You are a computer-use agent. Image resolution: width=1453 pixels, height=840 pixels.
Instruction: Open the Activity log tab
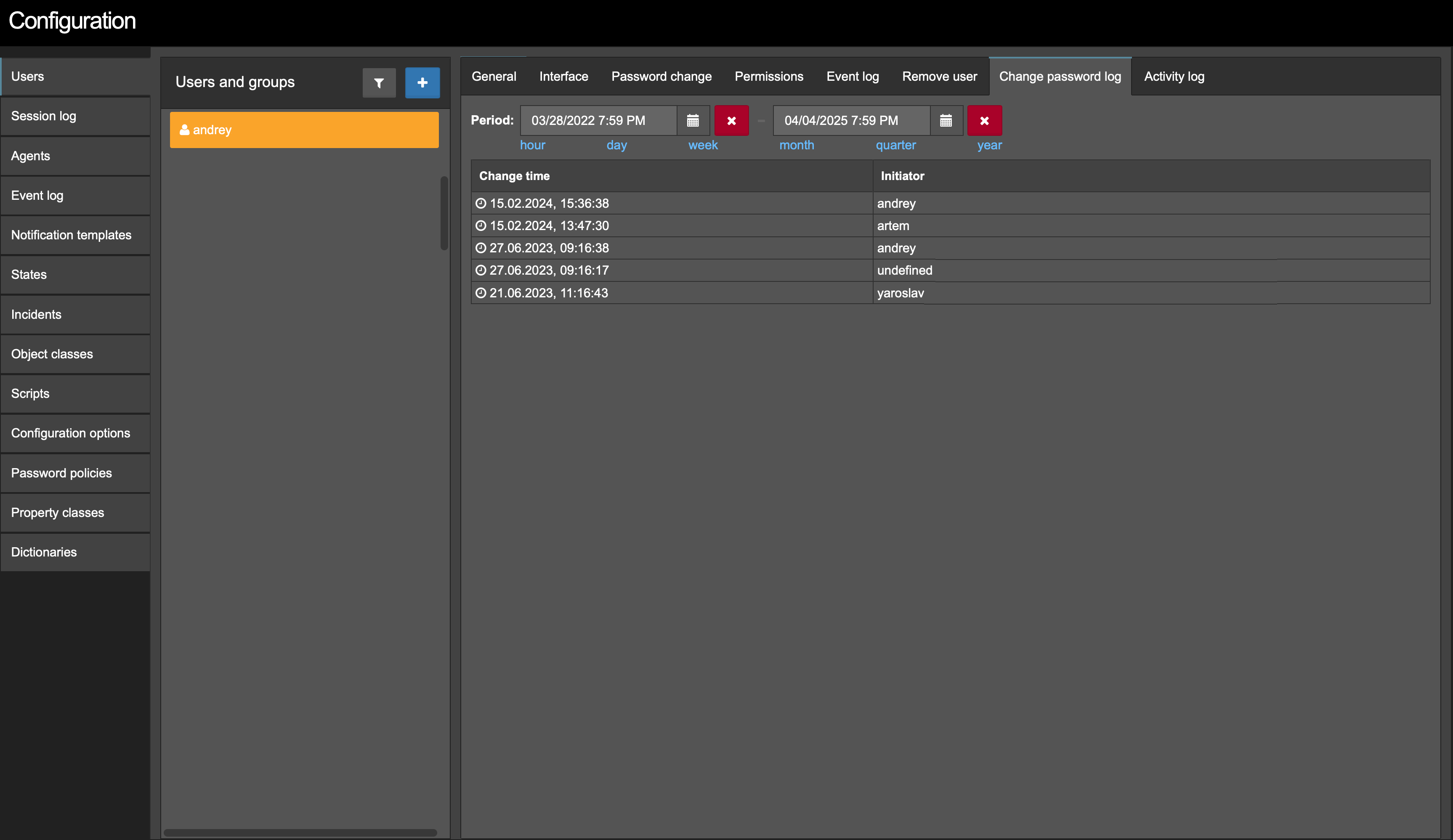tap(1174, 77)
